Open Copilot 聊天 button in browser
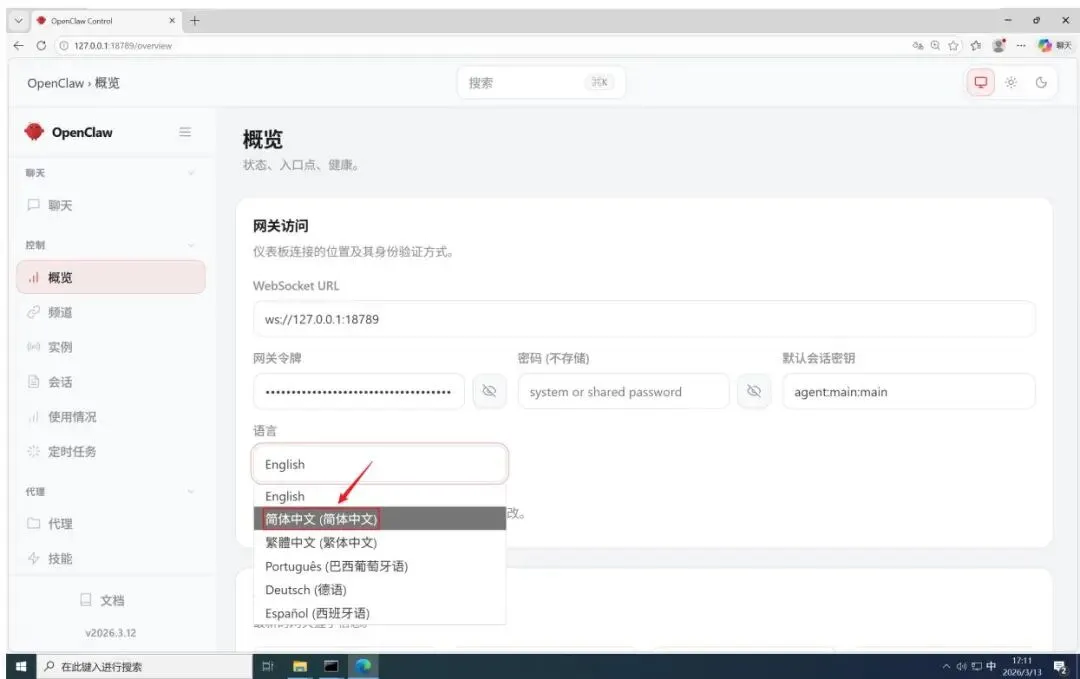1080x679 pixels. coord(1055,45)
